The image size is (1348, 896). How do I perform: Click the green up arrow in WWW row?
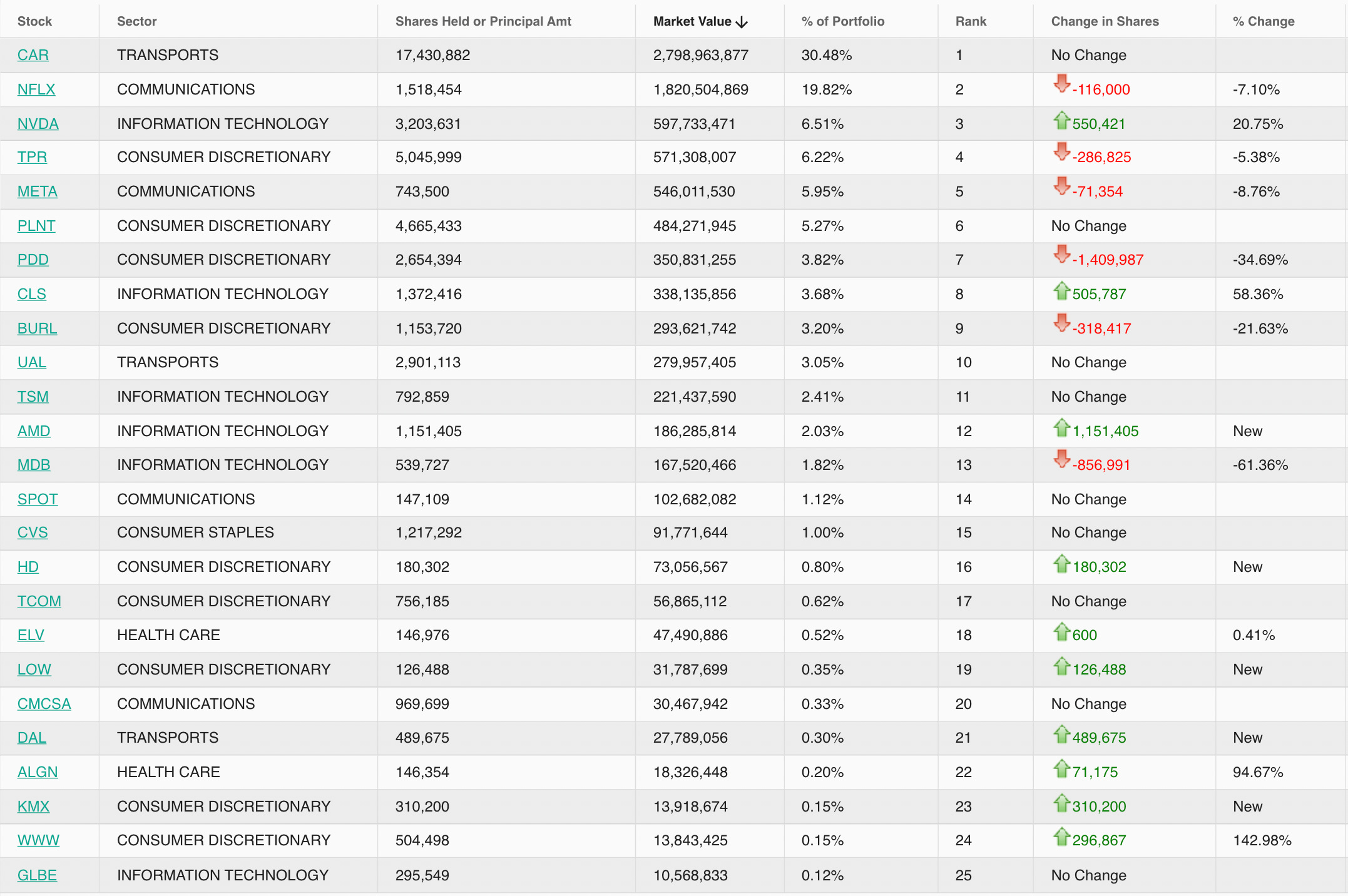1061,837
